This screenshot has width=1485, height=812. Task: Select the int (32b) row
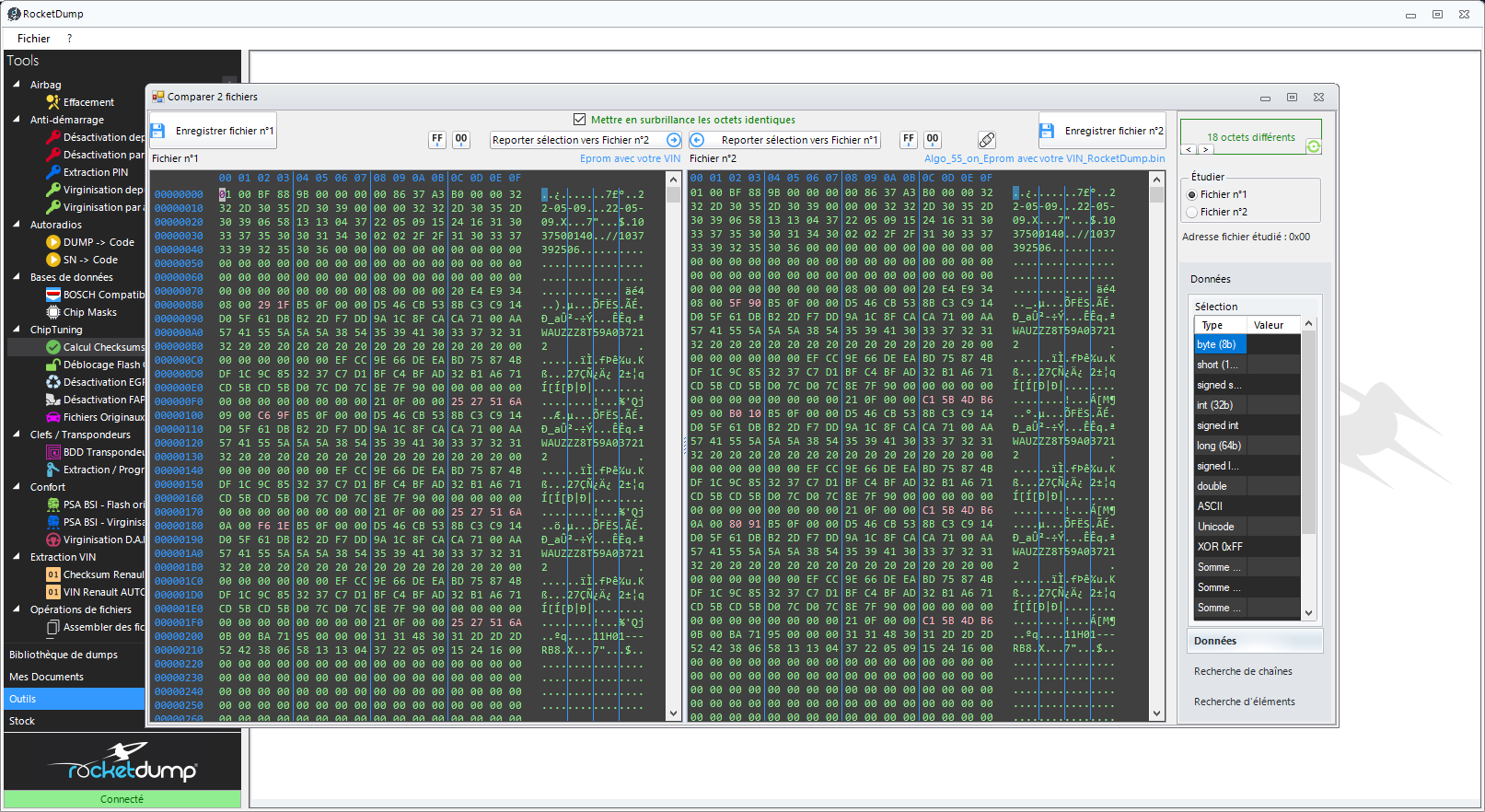click(1247, 405)
